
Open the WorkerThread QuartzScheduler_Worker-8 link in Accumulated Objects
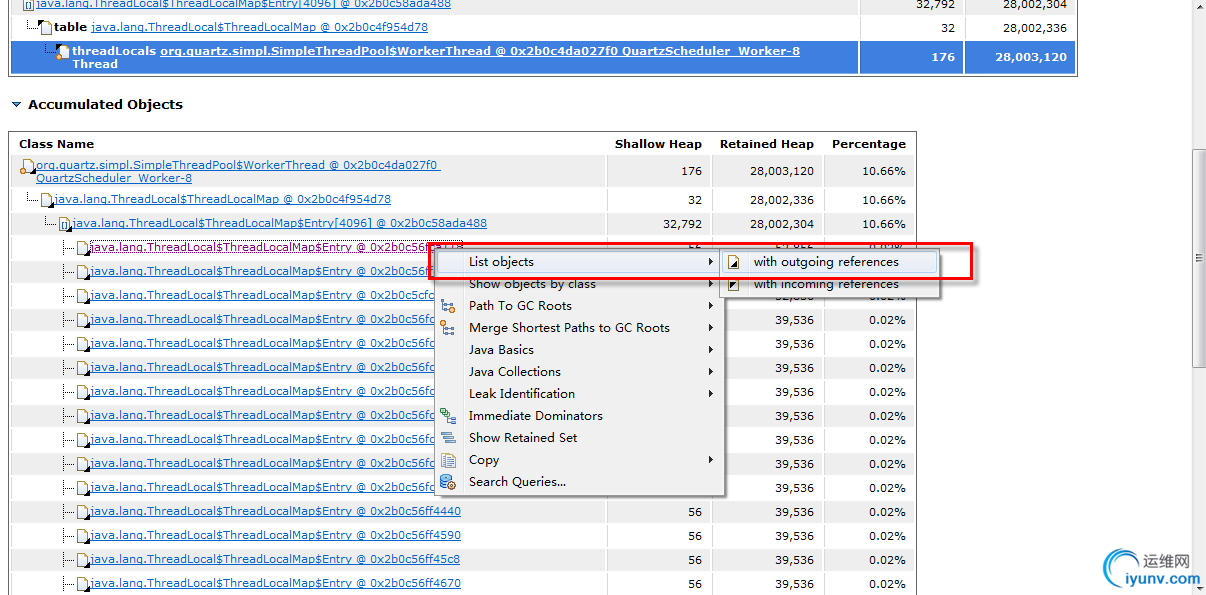tap(238, 172)
